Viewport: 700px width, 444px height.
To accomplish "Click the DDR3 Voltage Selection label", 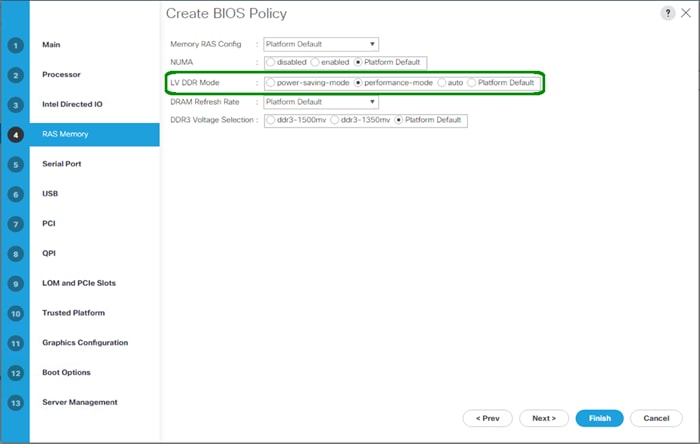I will click(212, 120).
